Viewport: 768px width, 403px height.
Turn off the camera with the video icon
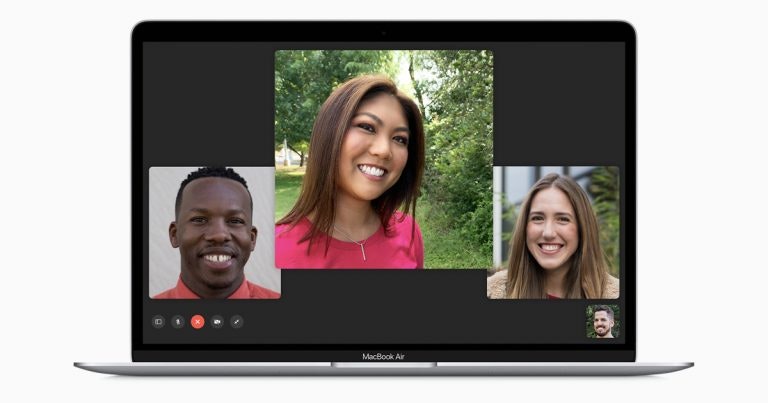(x=217, y=322)
